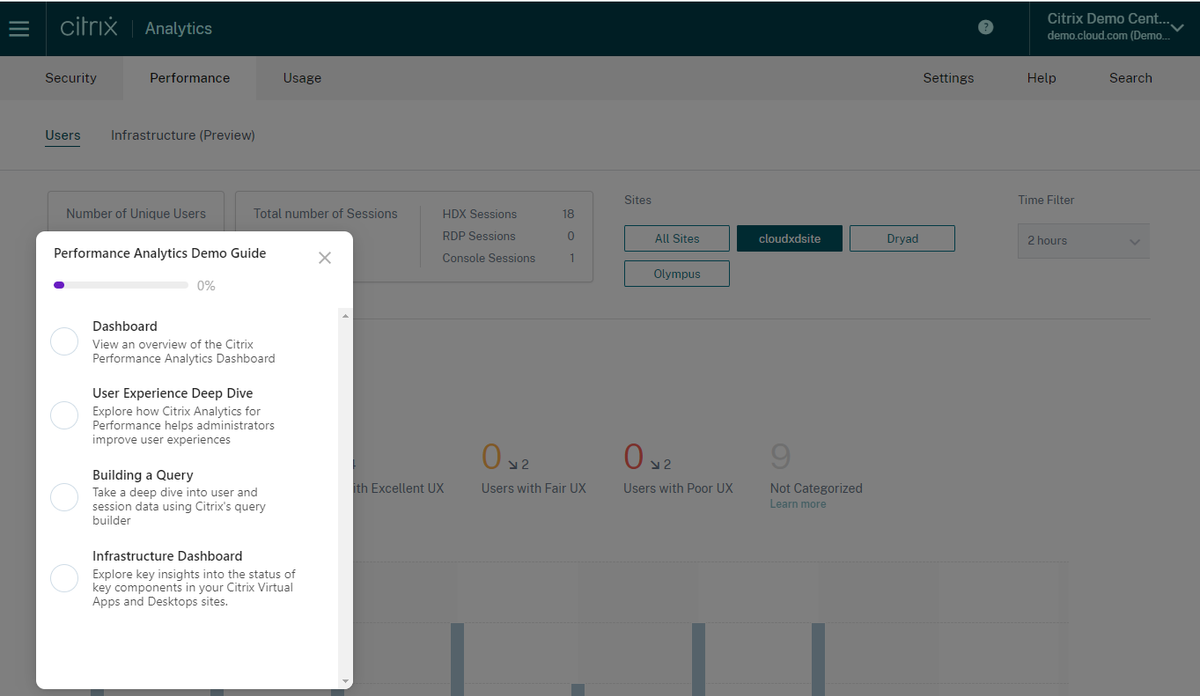This screenshot has height=696, width=1200.
Task: Mark the Dashboard step circle
Action: tap(64, 342)
